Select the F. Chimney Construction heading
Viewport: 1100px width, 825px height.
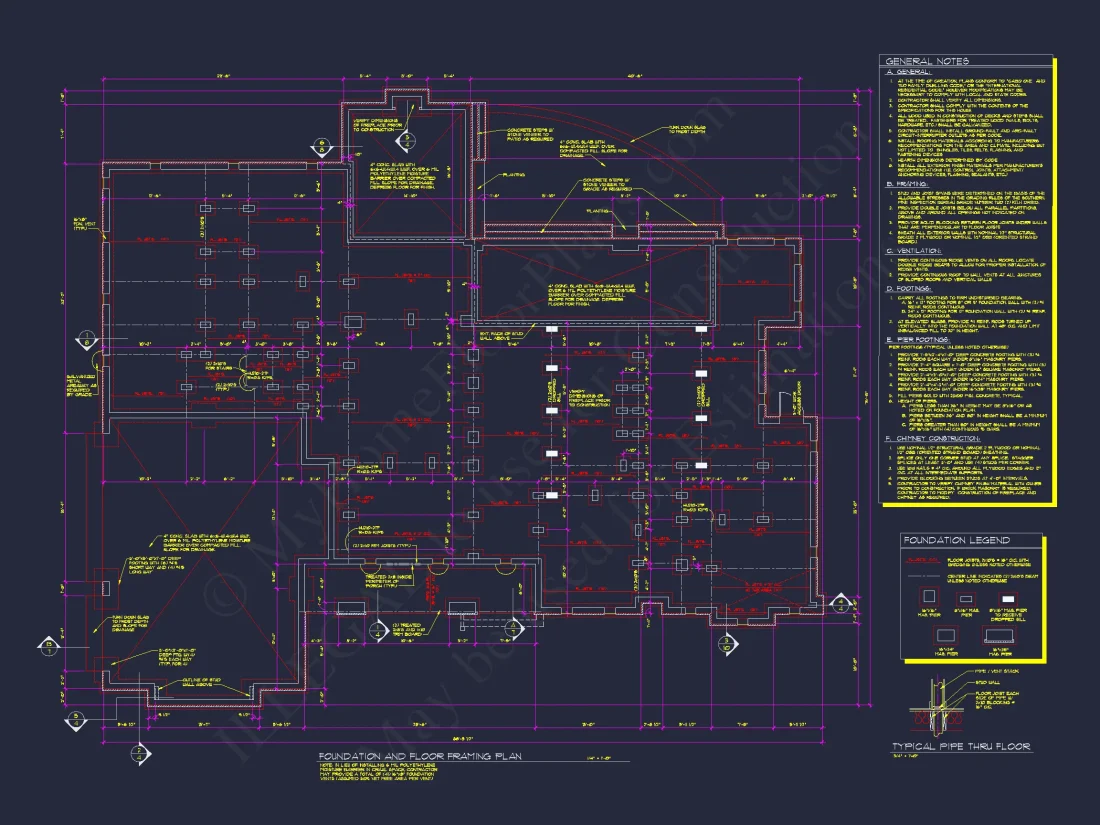(935, 438)
